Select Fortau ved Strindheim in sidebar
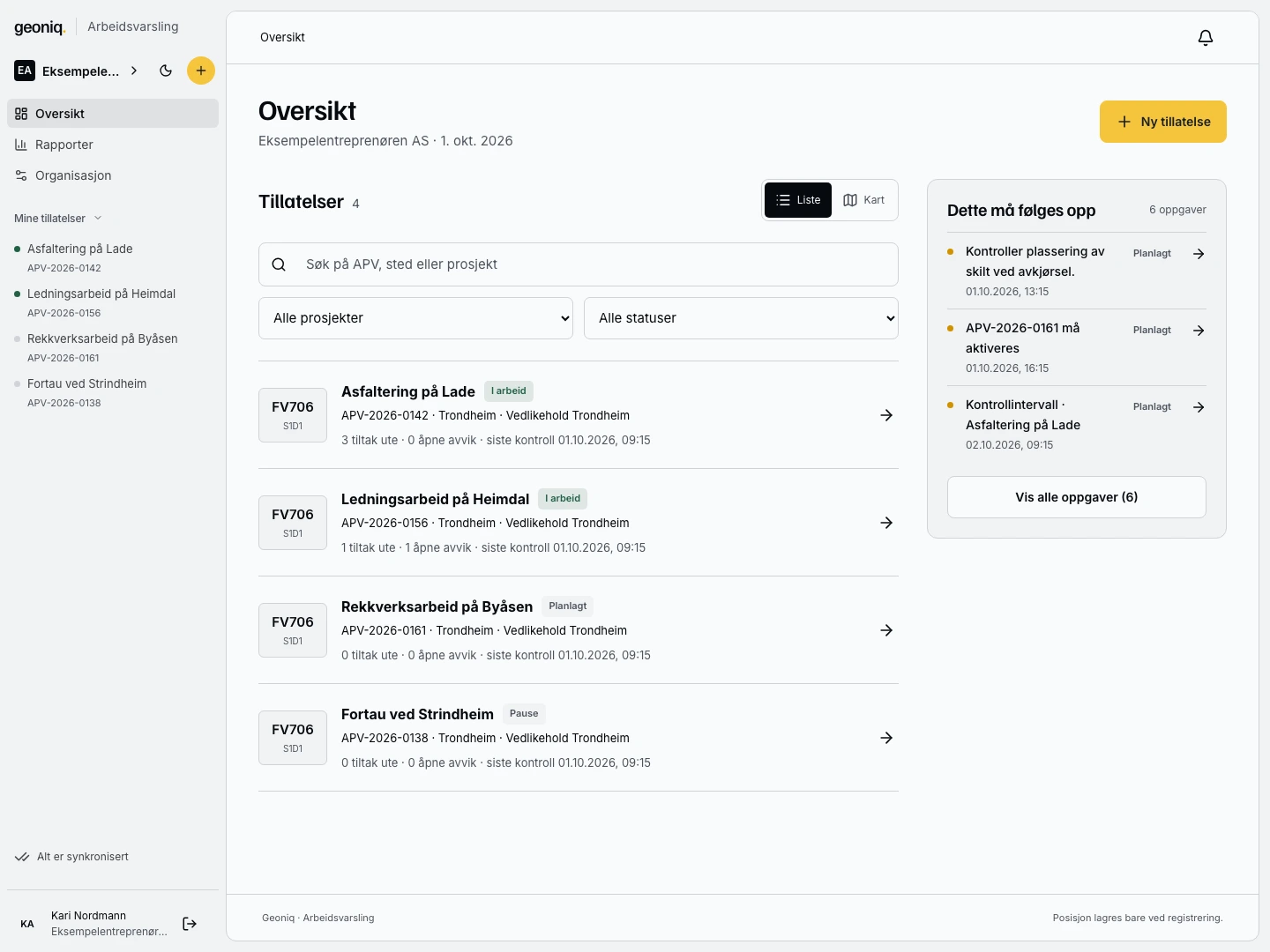1270x952 pixels. click(x=113, y=392)
